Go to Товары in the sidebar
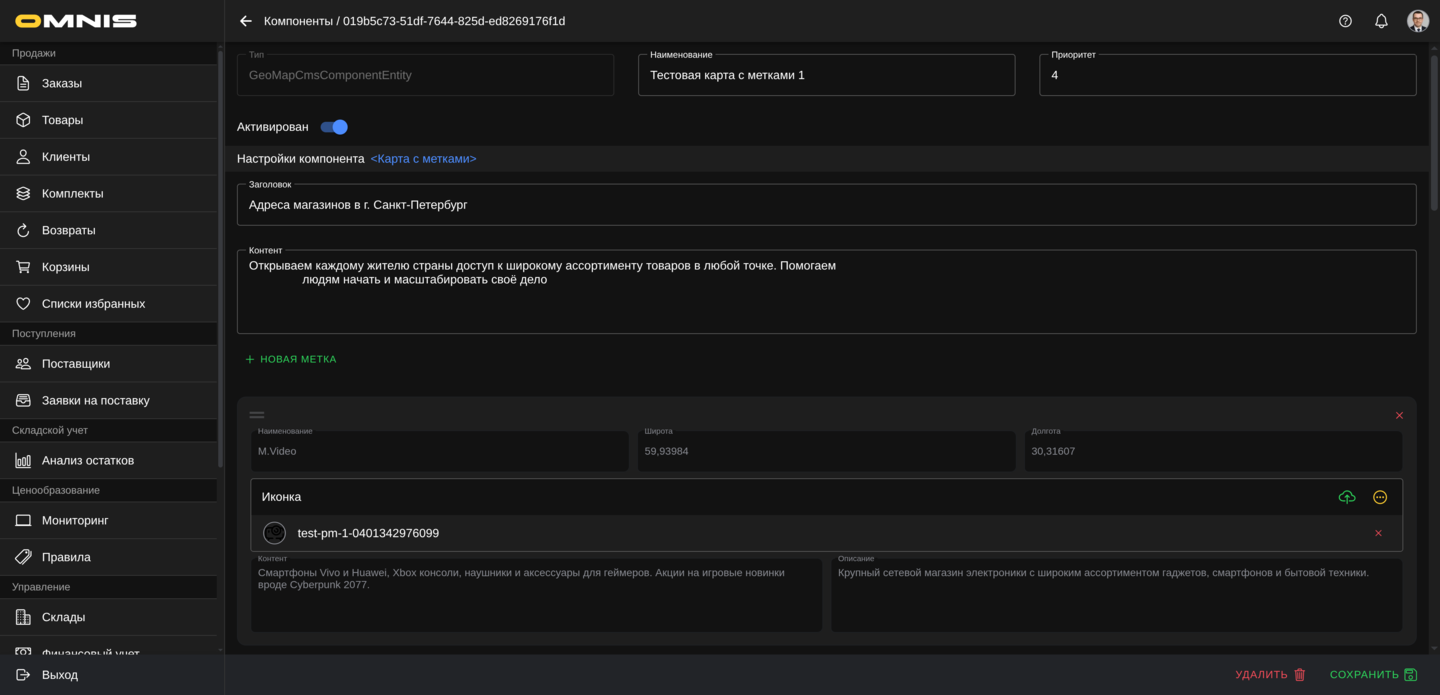Screen dimensions: 1440x695 tap(62, 120)
